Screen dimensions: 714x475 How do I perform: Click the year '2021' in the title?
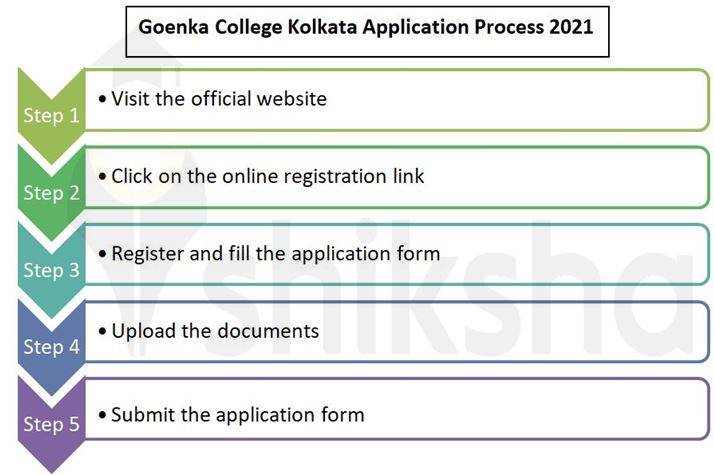[x=571, y=27]
